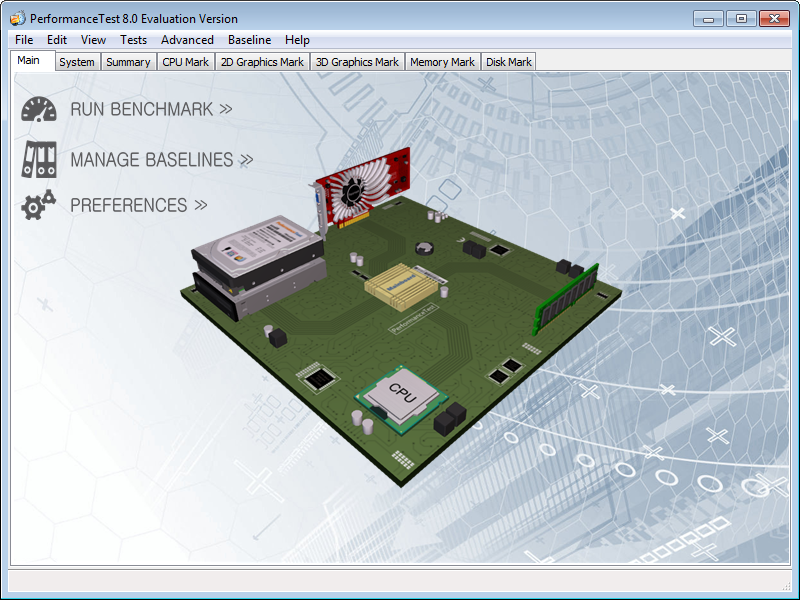This screenshot has width=800, height=600.
Task: Click the PerformanceTest app icon in title bar
Action: click(17, 19)
